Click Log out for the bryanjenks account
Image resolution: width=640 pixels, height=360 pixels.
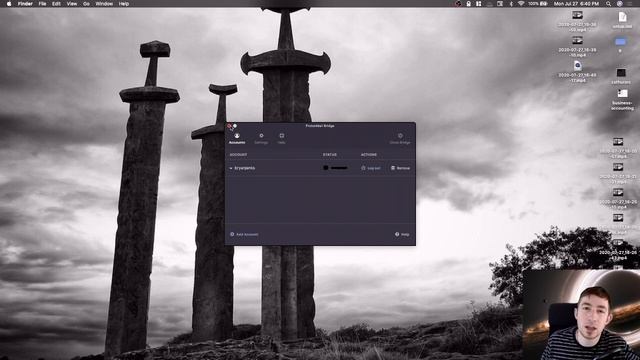pyautogui.click(x=371, y=168)
